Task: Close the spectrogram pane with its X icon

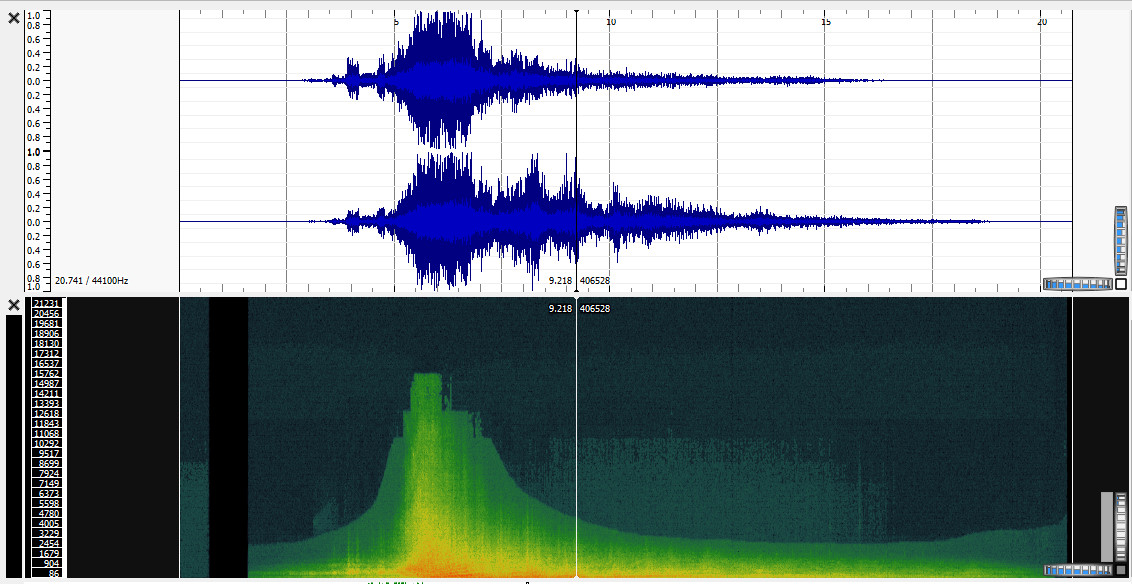Action: click(x=14, y=305)
